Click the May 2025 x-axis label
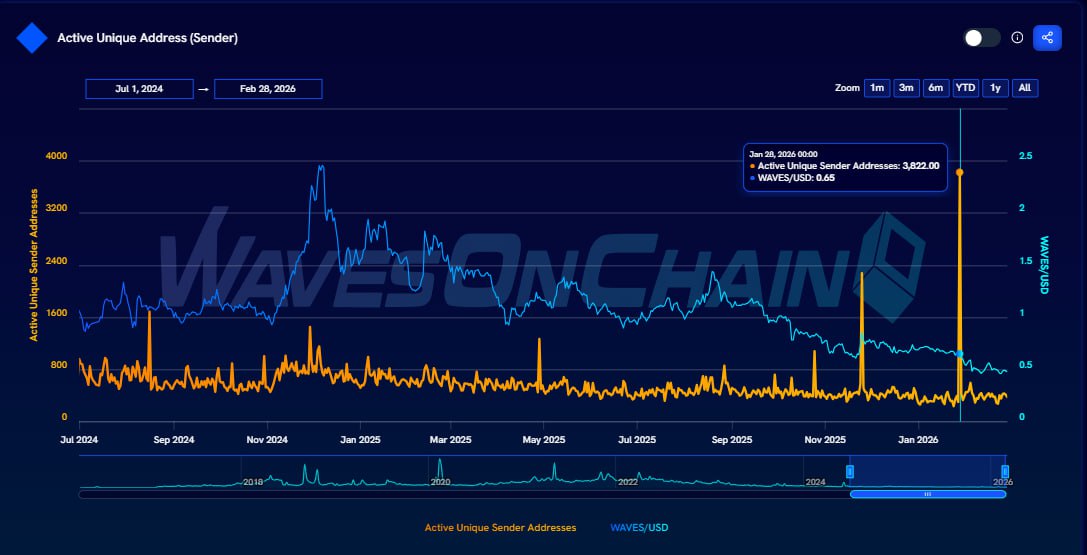 [x=543, y=440]
